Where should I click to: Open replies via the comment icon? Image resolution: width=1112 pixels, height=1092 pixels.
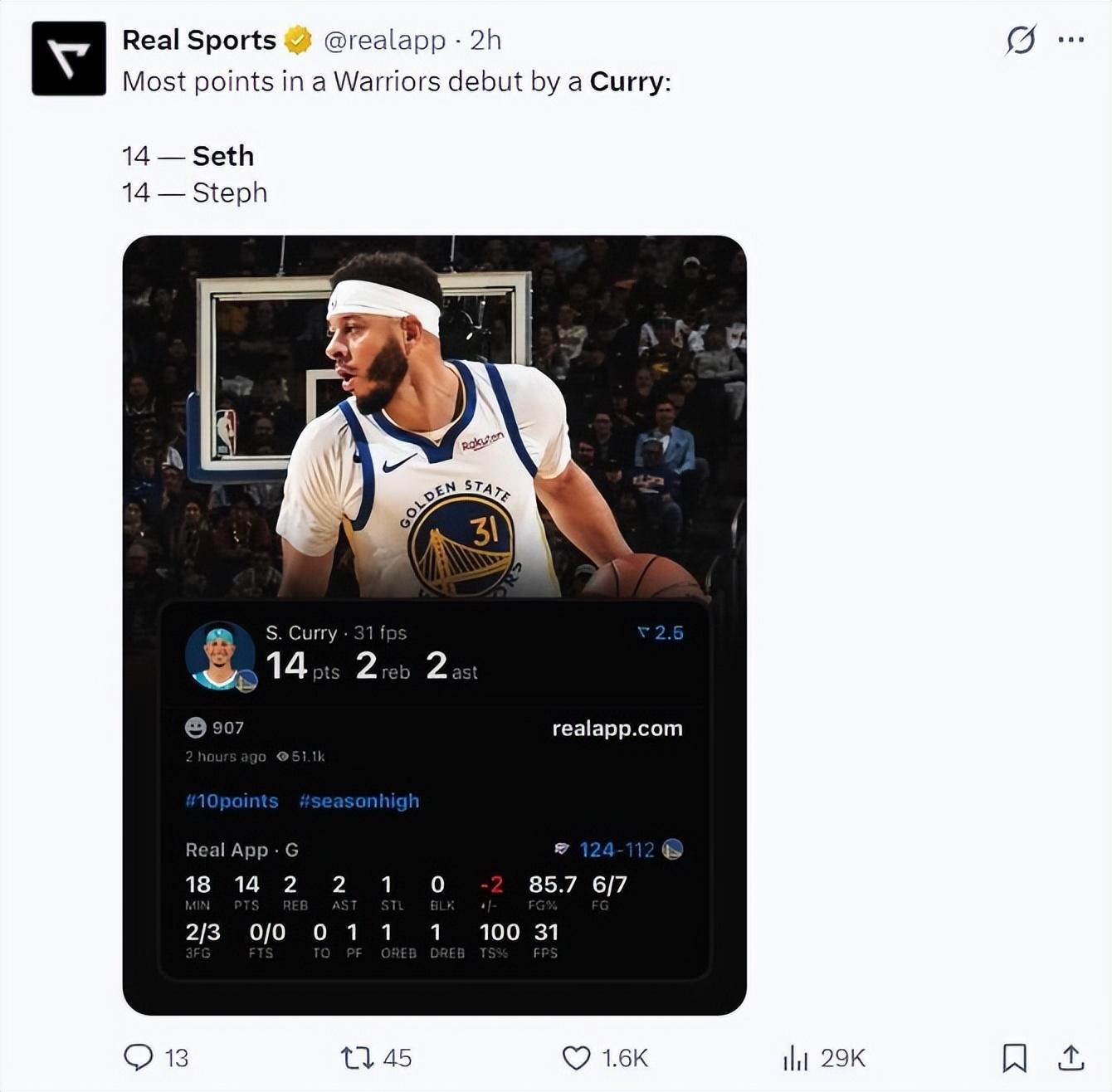(x=138, y=1057)
